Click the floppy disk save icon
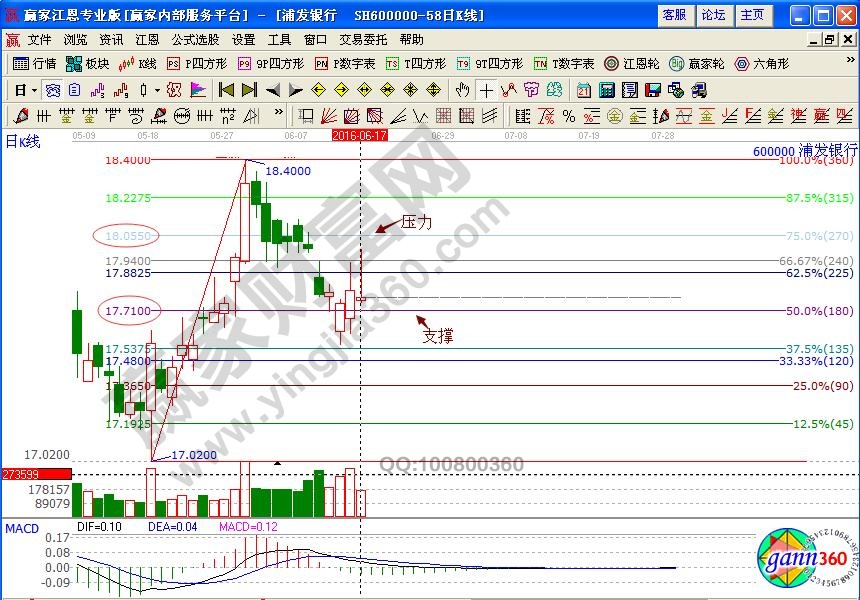This screenshot has width=860, height=600. point(653,90)
